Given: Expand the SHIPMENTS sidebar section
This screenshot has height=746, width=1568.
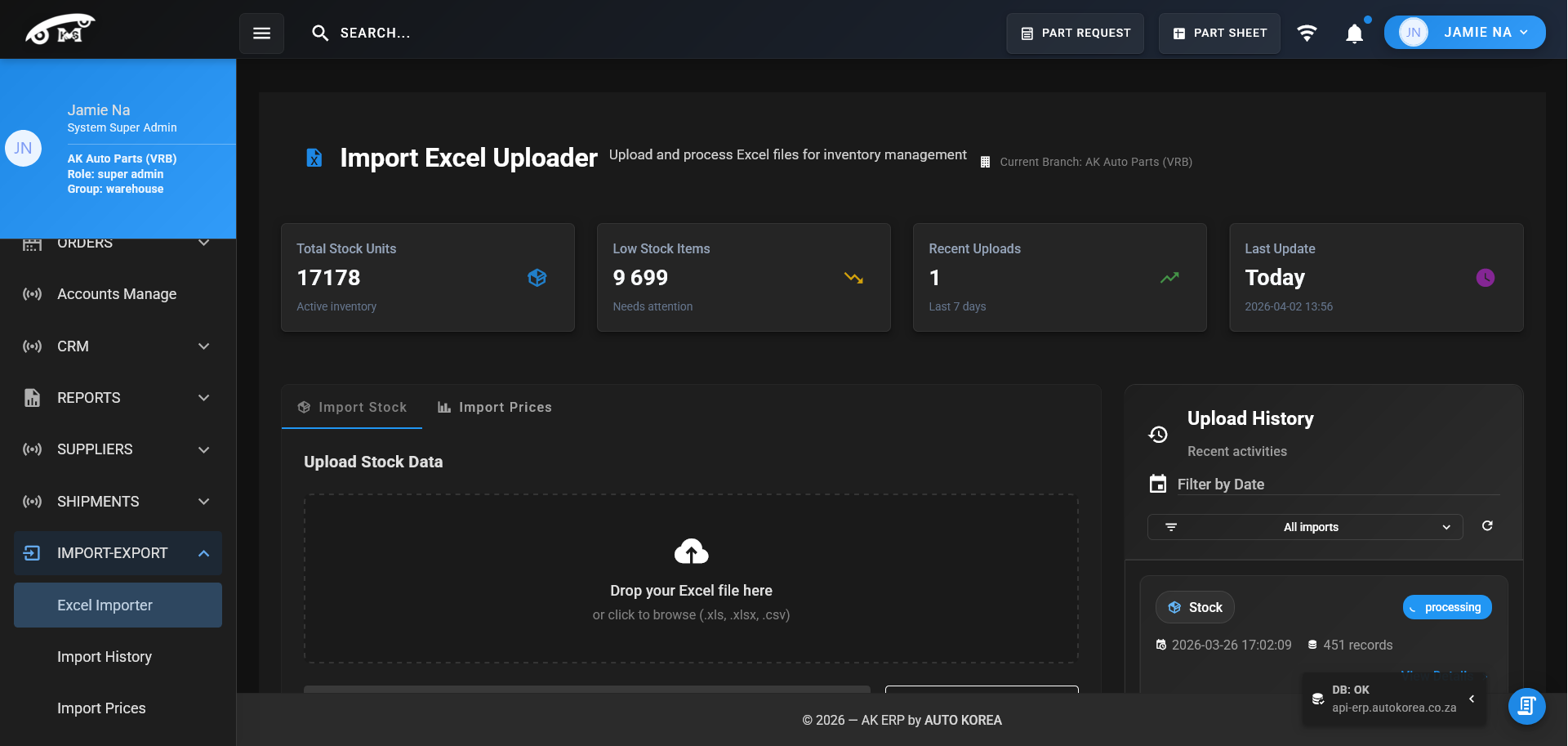Looking at the screenshot, I should [203, 502].
